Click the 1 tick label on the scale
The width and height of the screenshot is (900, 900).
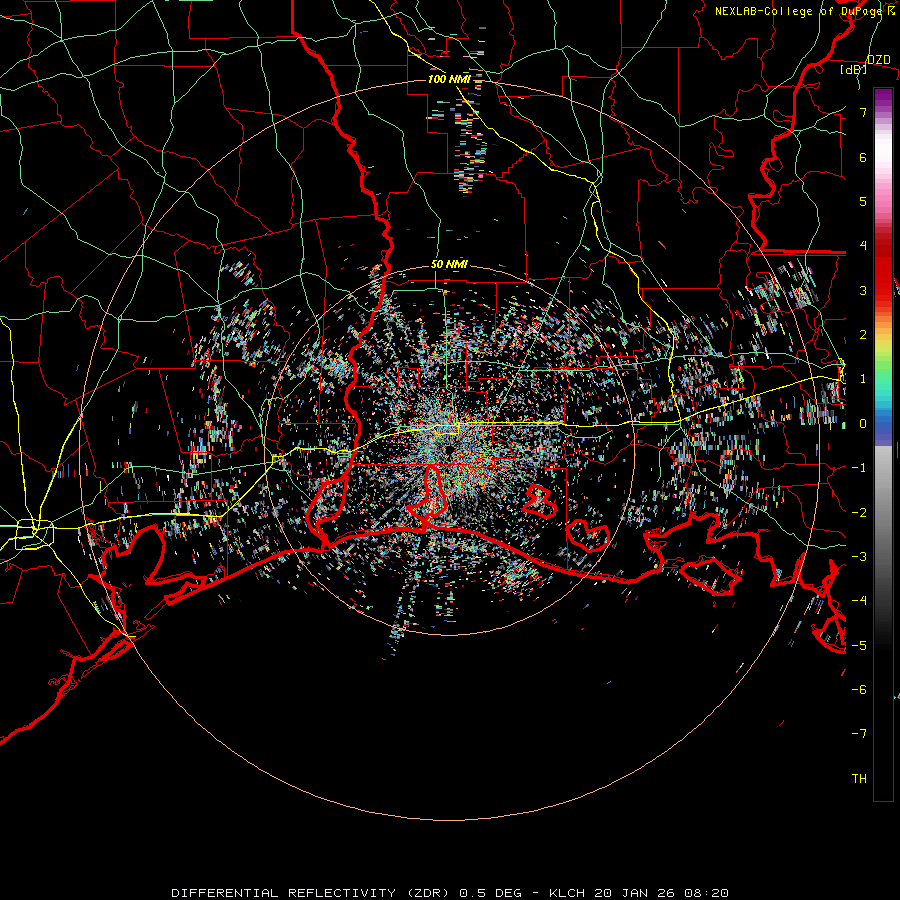pyautogui.click(x=863, y=379)
